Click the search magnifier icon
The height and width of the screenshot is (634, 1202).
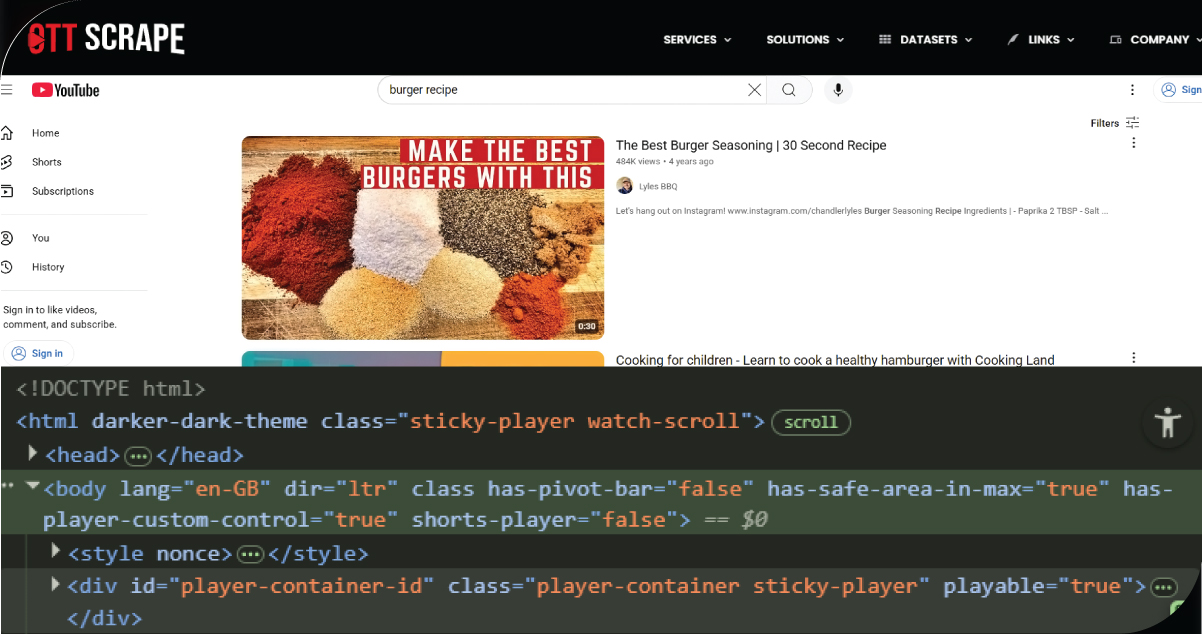tap(789, 90)
